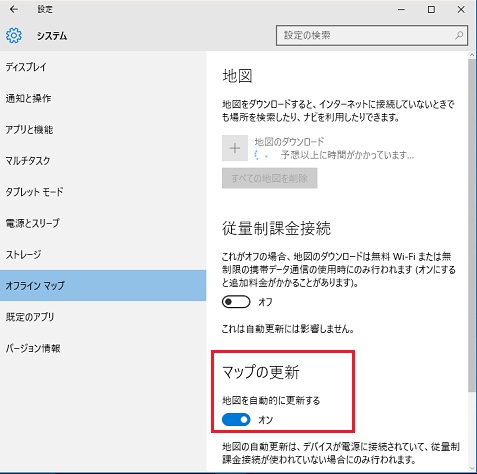This screenshot has height=474, width=477.
Task: Click the vertical scrollbar thumb
Action: click(x=472, y=226)
